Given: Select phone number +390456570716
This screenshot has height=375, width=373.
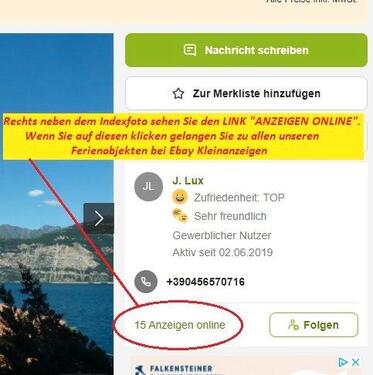Looking at the screenshot, I should (206, 282).
